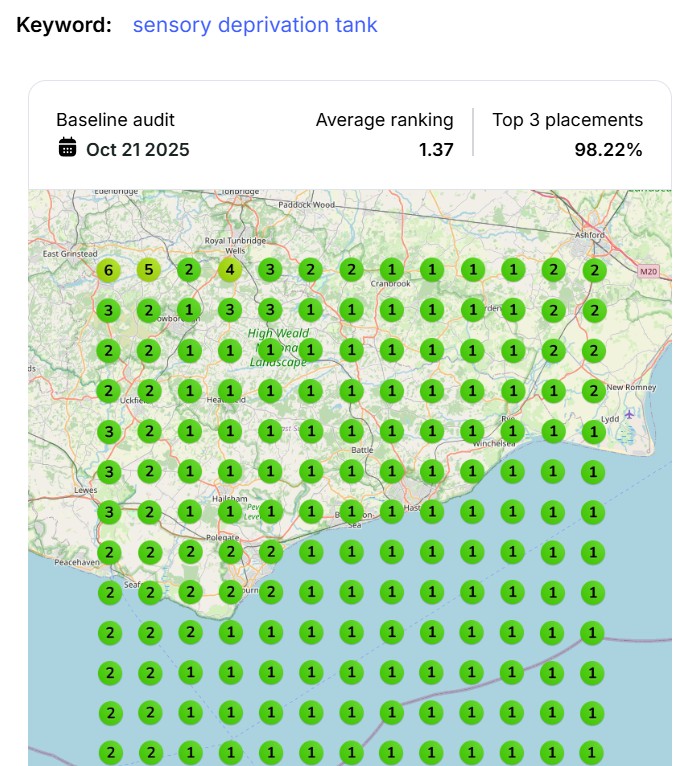
Task: Click the East Grinstead map label
Action: click(x=69, y=254)
